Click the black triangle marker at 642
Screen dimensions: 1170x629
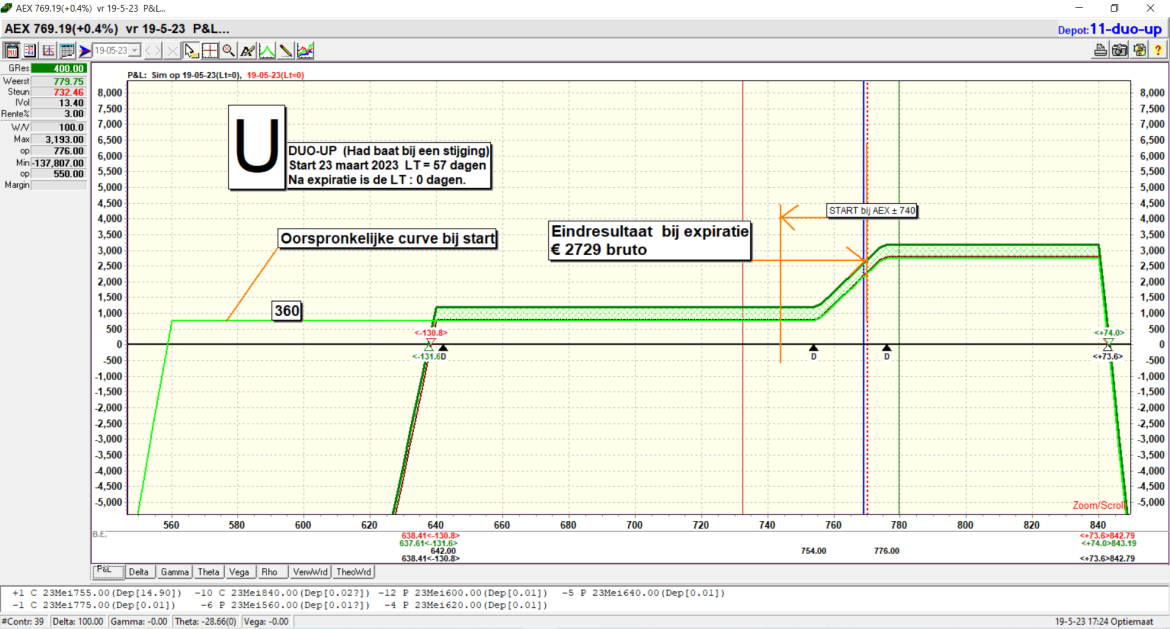pyautogui.click(x=443, y=348)
